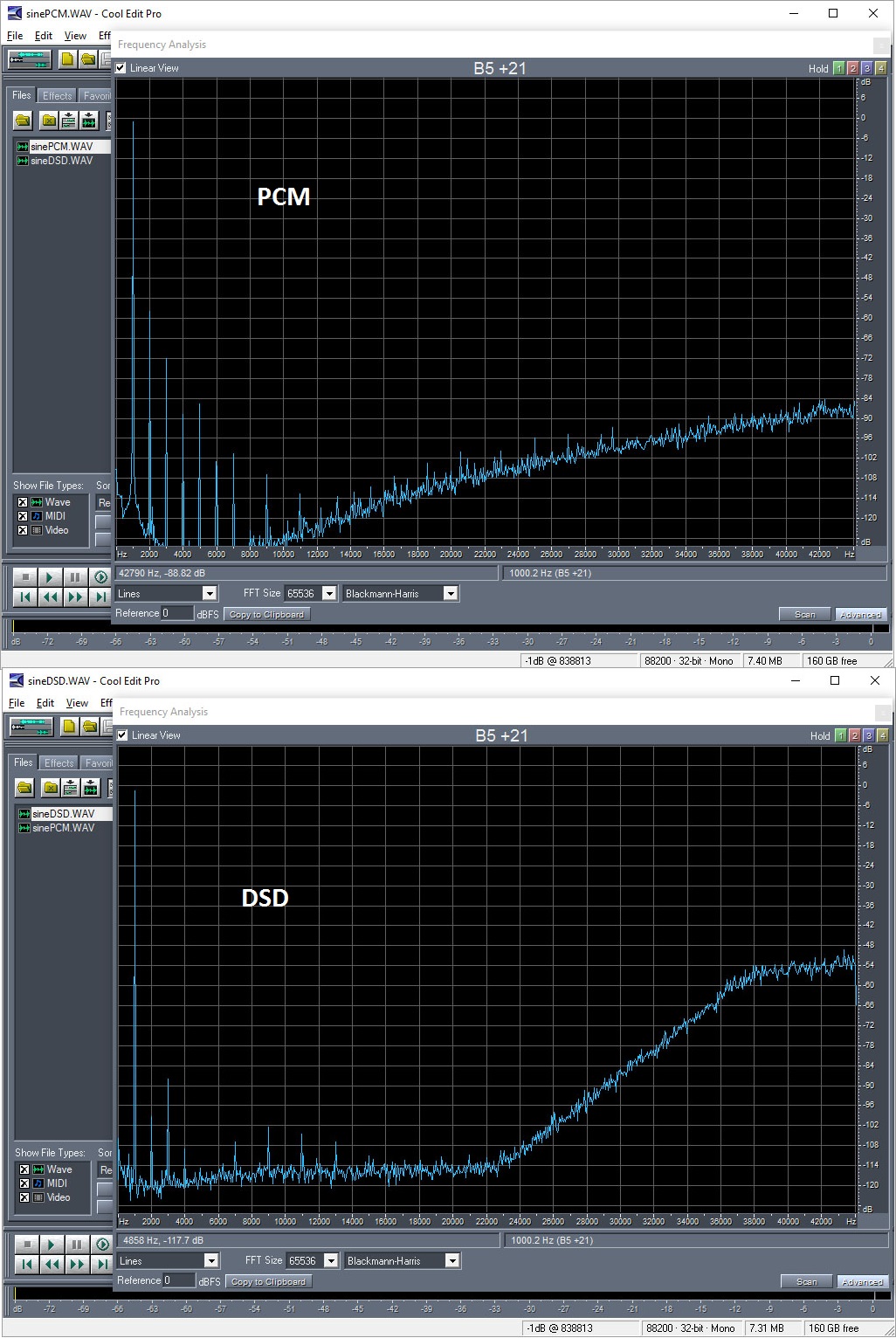This screenshot has width=896, height=1338.
Task: Switch views using the waveform view toolbar icon
Action: coord(30,59)
